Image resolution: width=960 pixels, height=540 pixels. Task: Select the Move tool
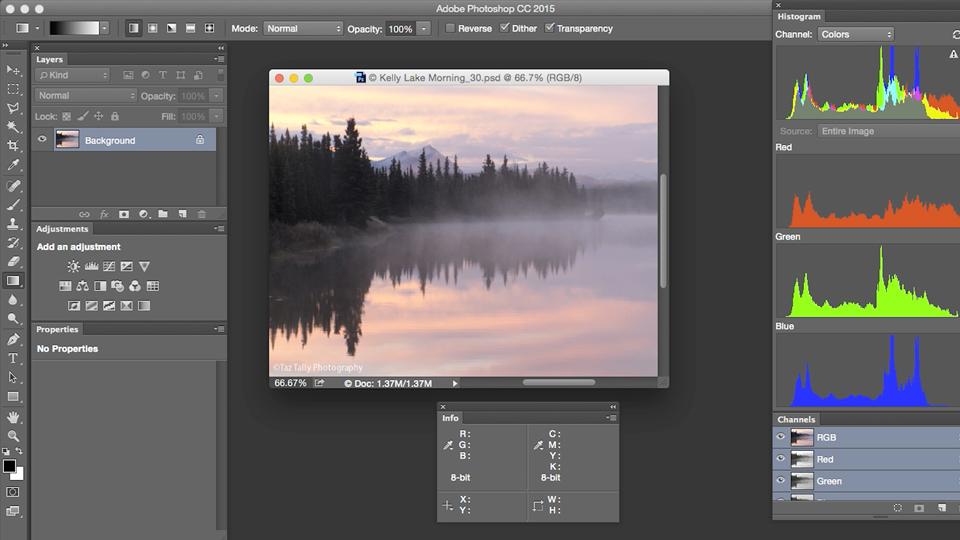(13, 70)
